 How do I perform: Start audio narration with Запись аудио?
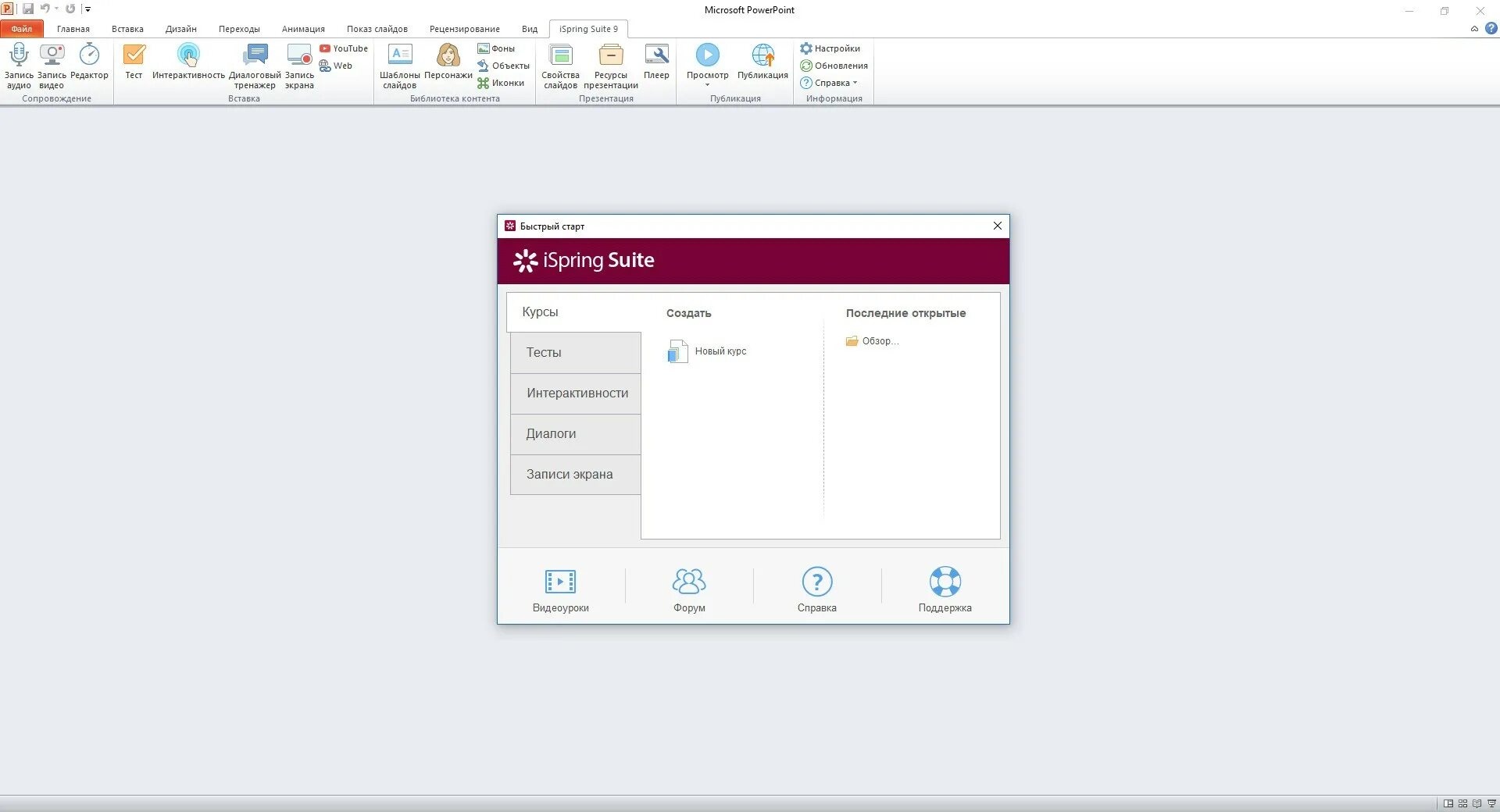(x=19, y=66)
